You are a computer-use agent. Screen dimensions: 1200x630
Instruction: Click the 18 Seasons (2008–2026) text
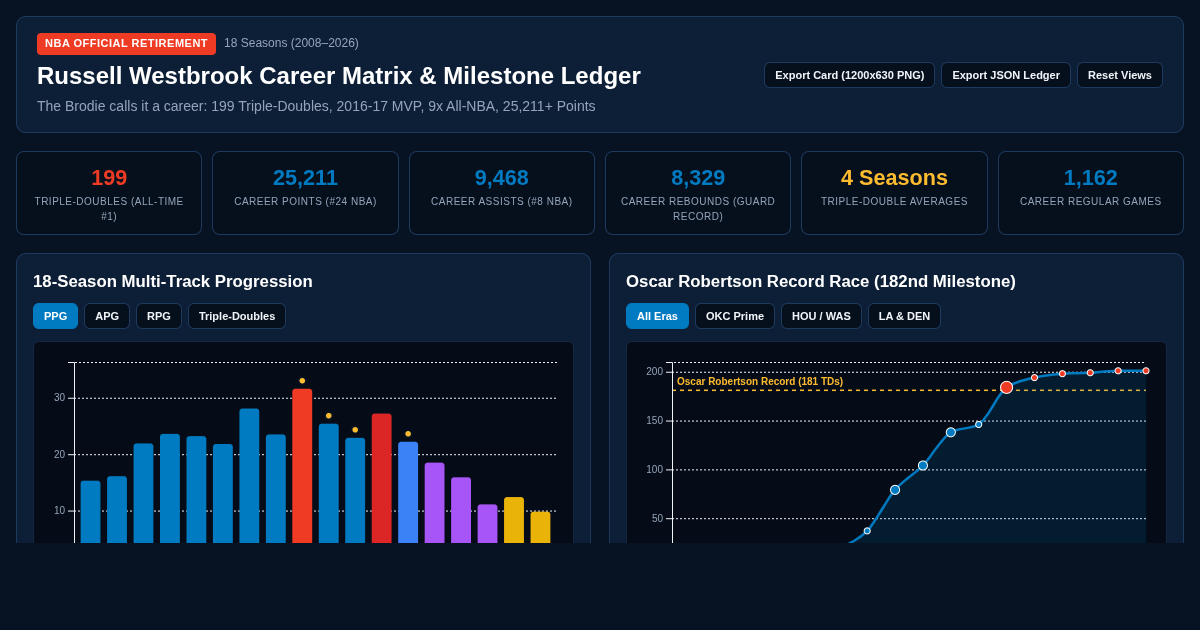click(291, 43)
